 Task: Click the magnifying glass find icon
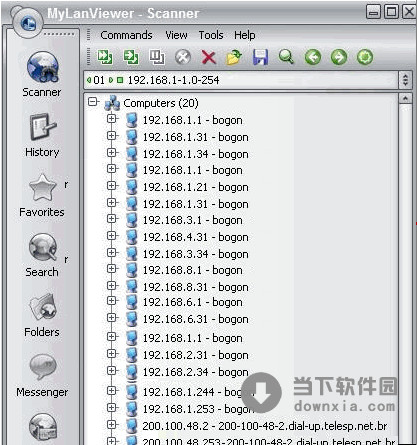point(286,57)
